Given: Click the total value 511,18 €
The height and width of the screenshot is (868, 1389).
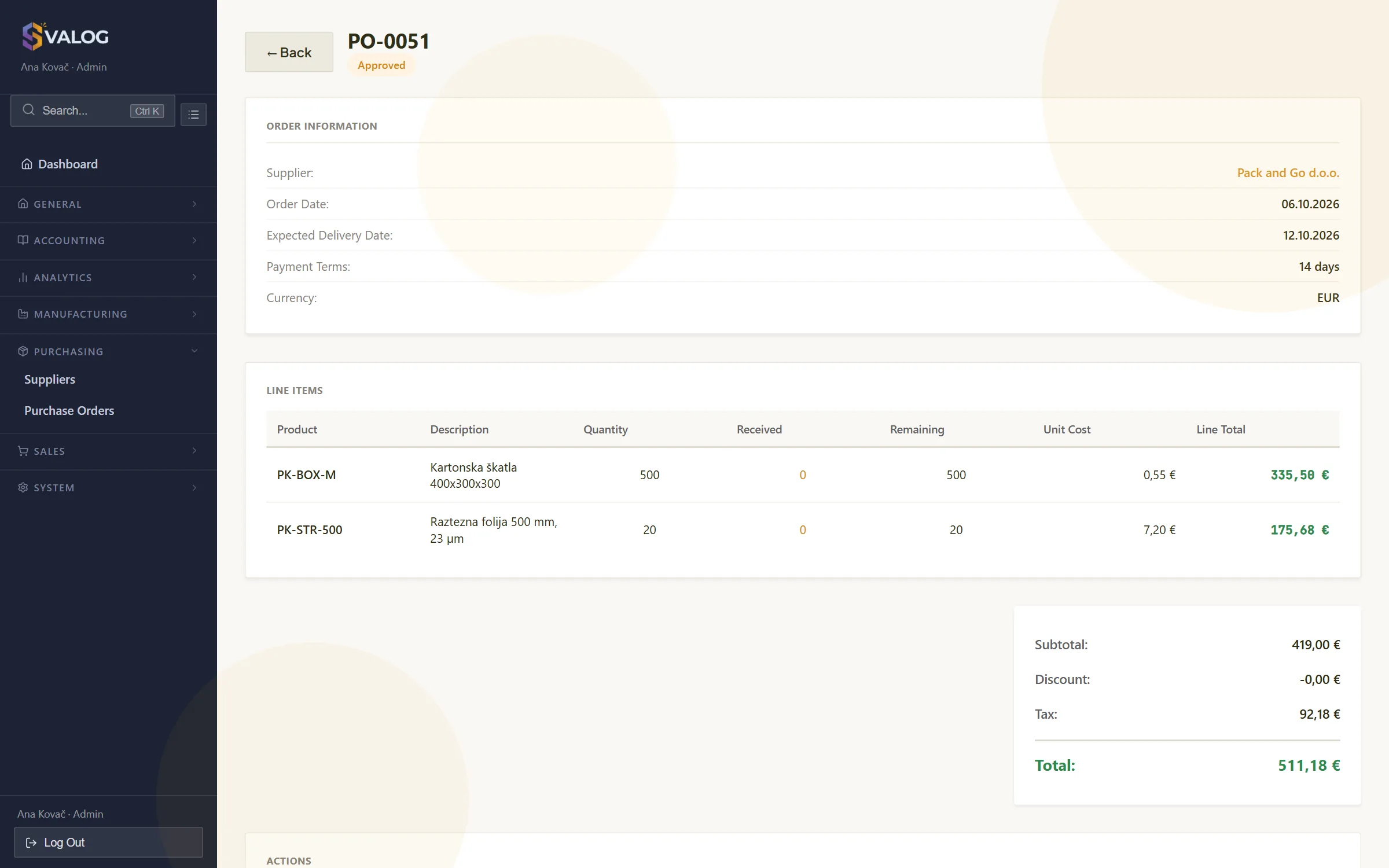Looking at the screenshot, I should tap(1309, 766).
